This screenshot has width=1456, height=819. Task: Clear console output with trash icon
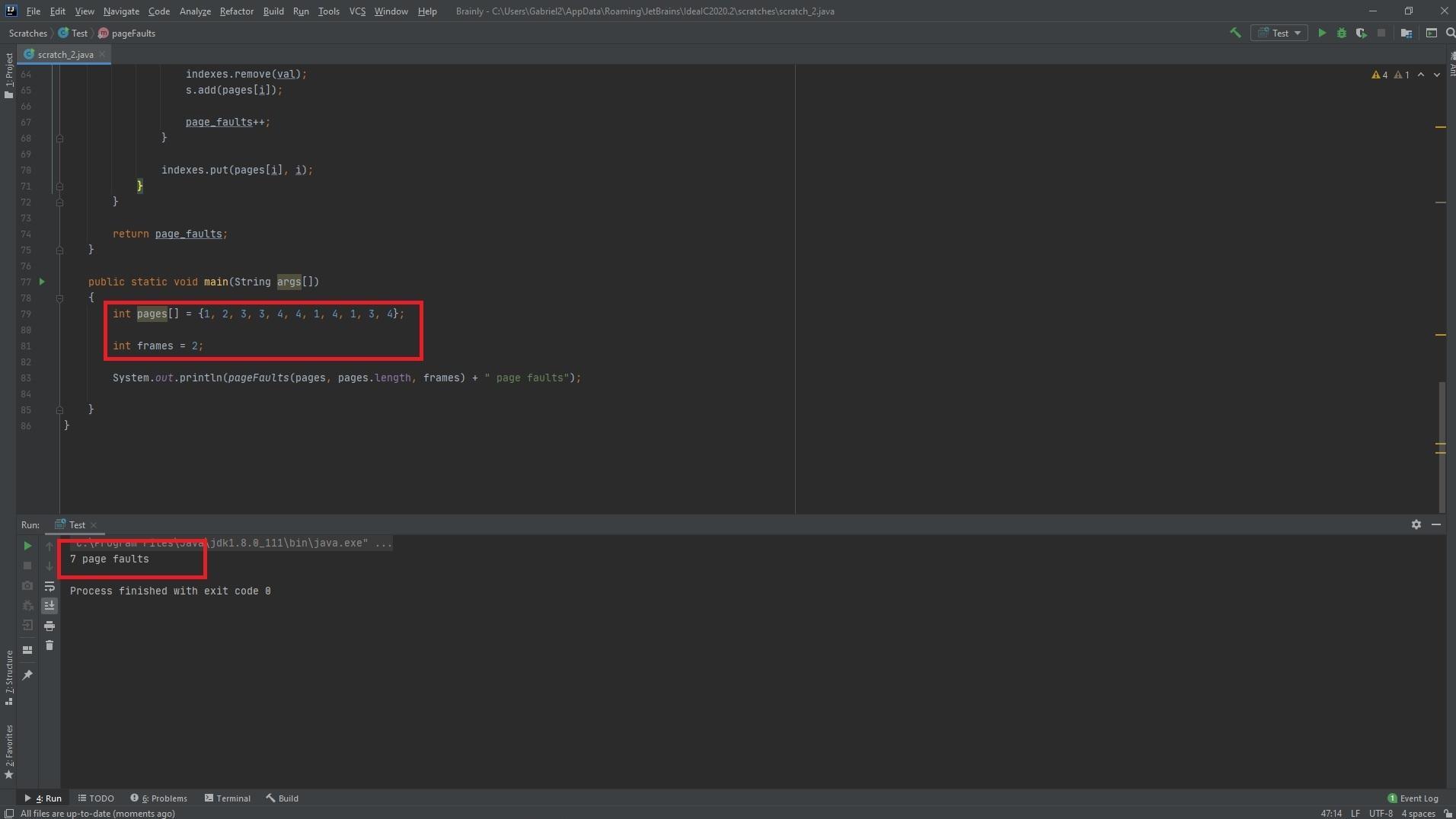coord(49,645)
